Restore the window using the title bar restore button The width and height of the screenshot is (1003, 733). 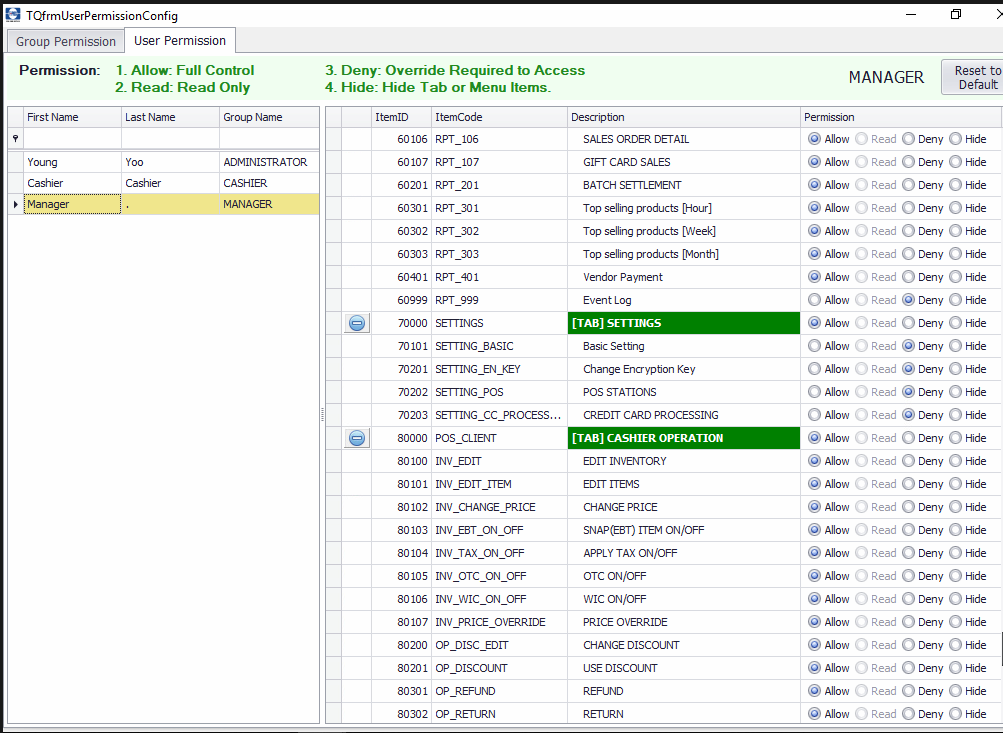tap(956, 15)
